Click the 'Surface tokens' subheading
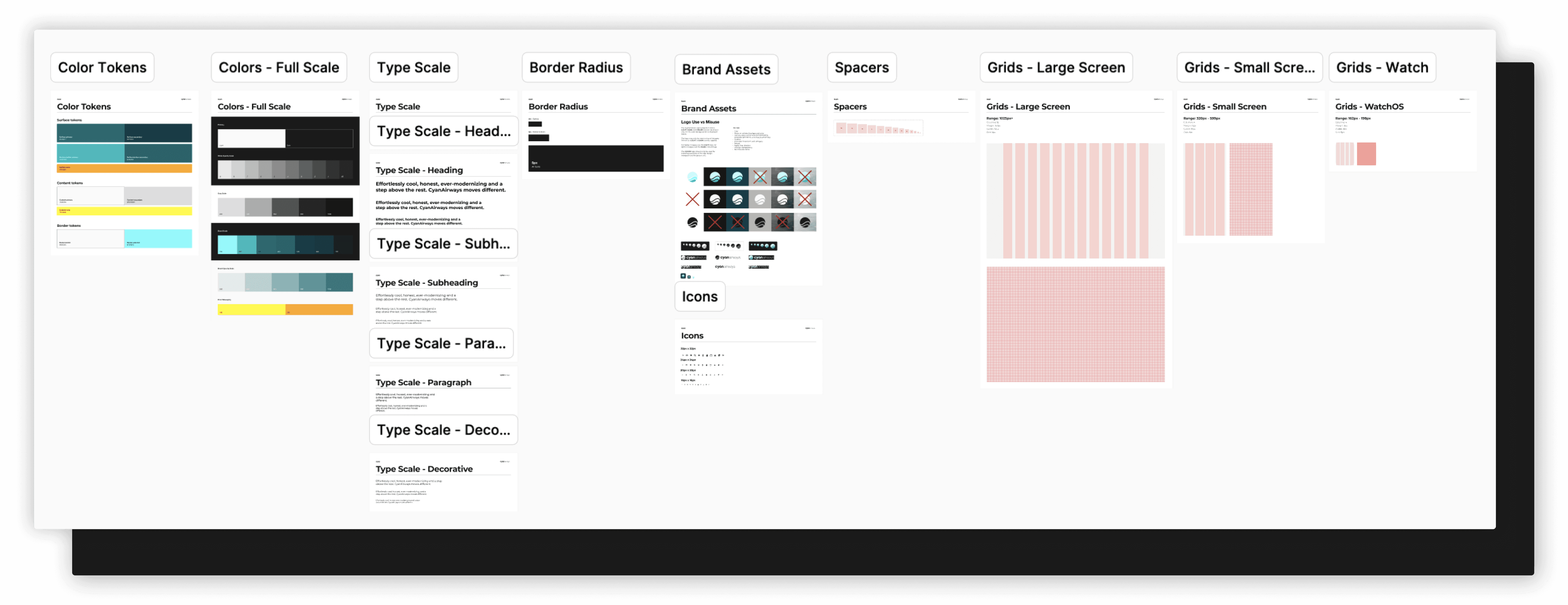1568x605 pixels. pyautogui.click(x=69, y=120)
